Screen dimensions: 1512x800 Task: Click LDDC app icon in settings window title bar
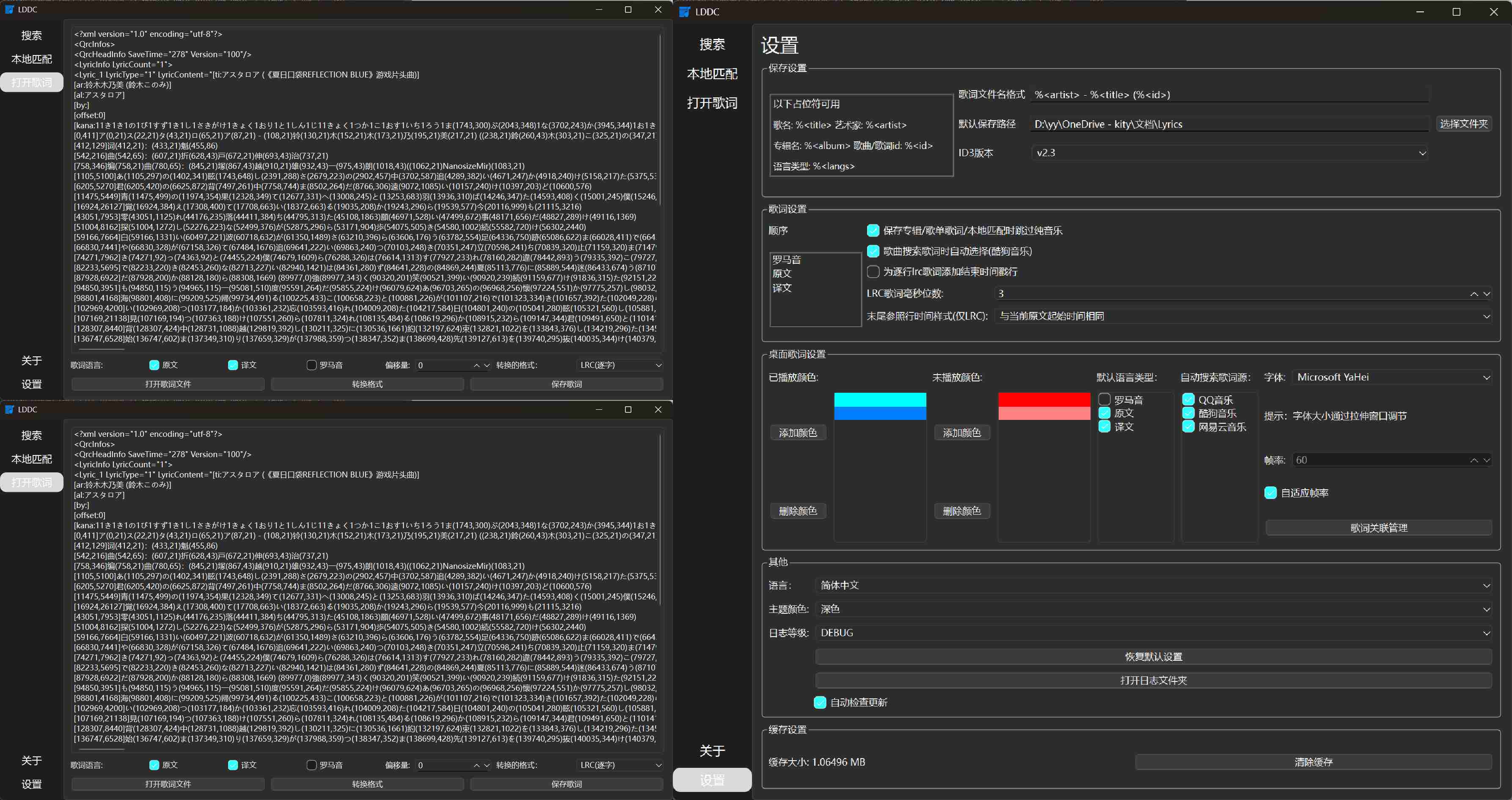[x=684, y=12]
